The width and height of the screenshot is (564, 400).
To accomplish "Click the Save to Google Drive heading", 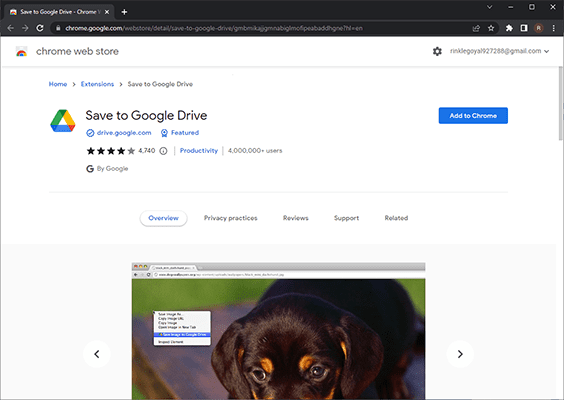I will 146,115.
